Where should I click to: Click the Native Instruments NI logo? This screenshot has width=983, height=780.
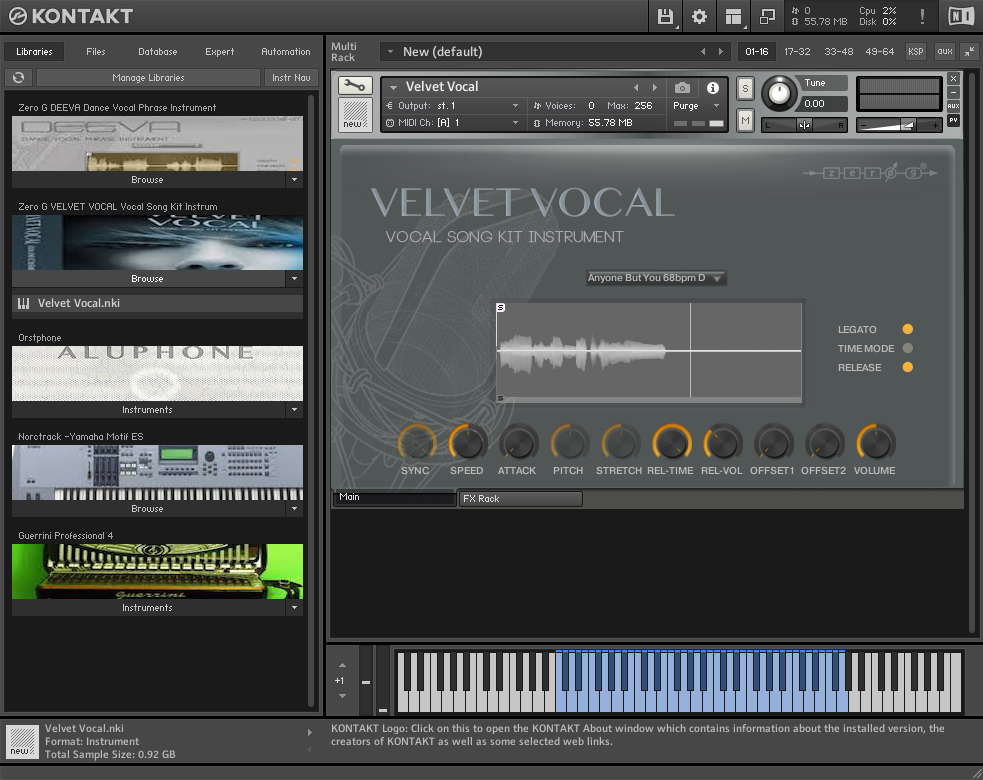[x=961, y=16]
